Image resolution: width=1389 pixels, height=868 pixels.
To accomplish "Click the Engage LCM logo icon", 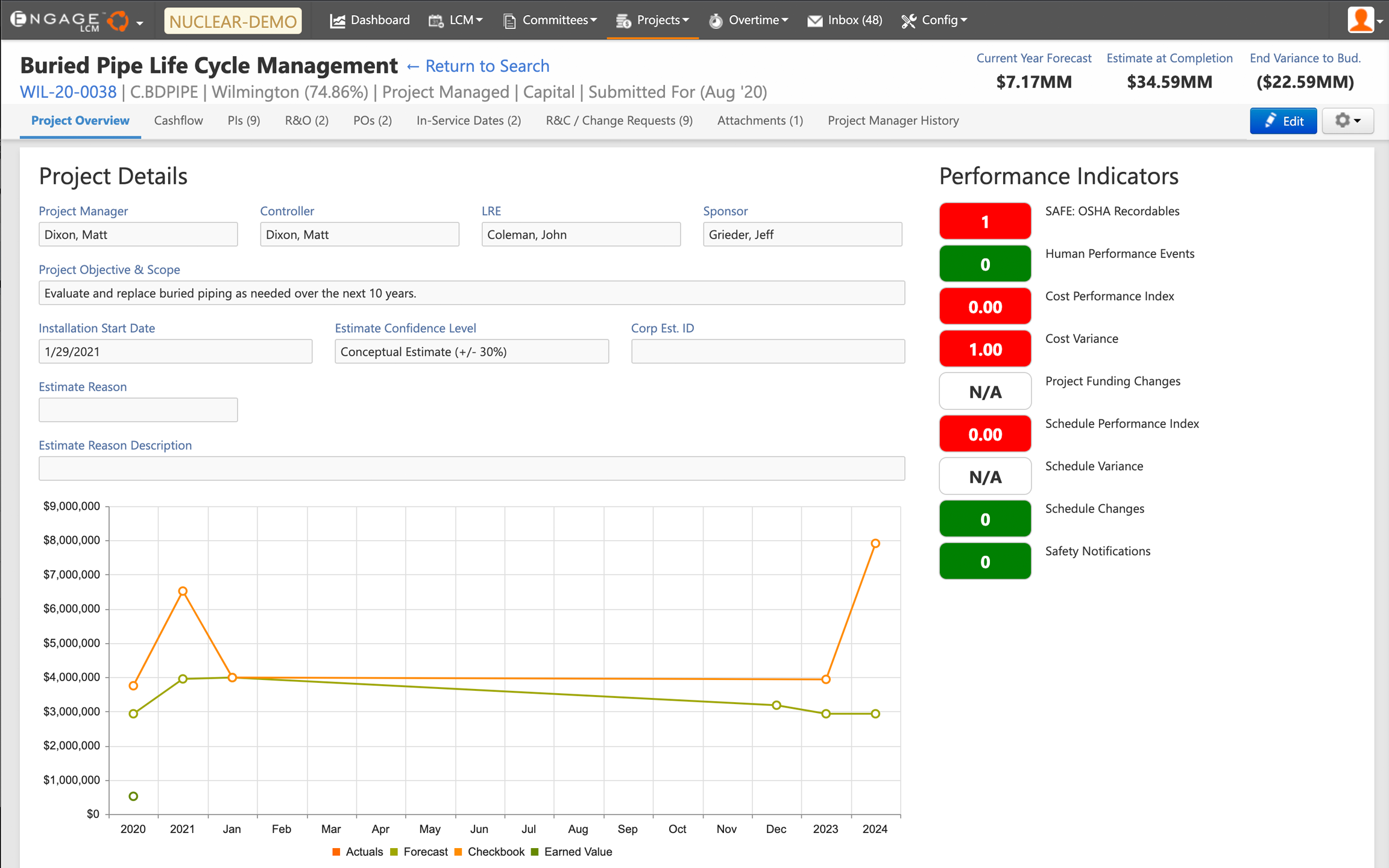I will tap(118, 20).
